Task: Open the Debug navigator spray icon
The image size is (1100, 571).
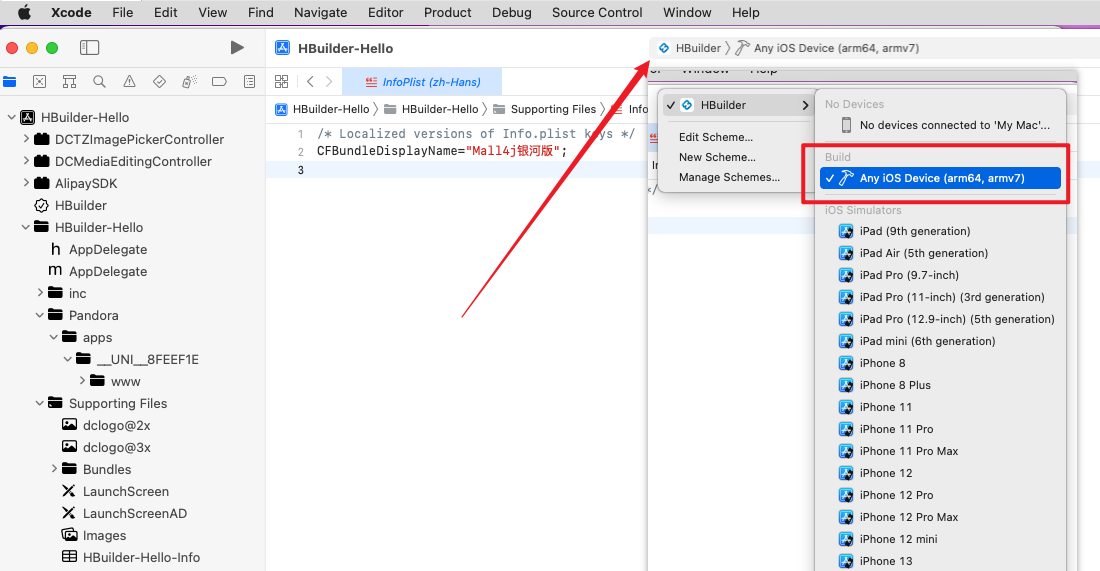Action: [189, 82]
